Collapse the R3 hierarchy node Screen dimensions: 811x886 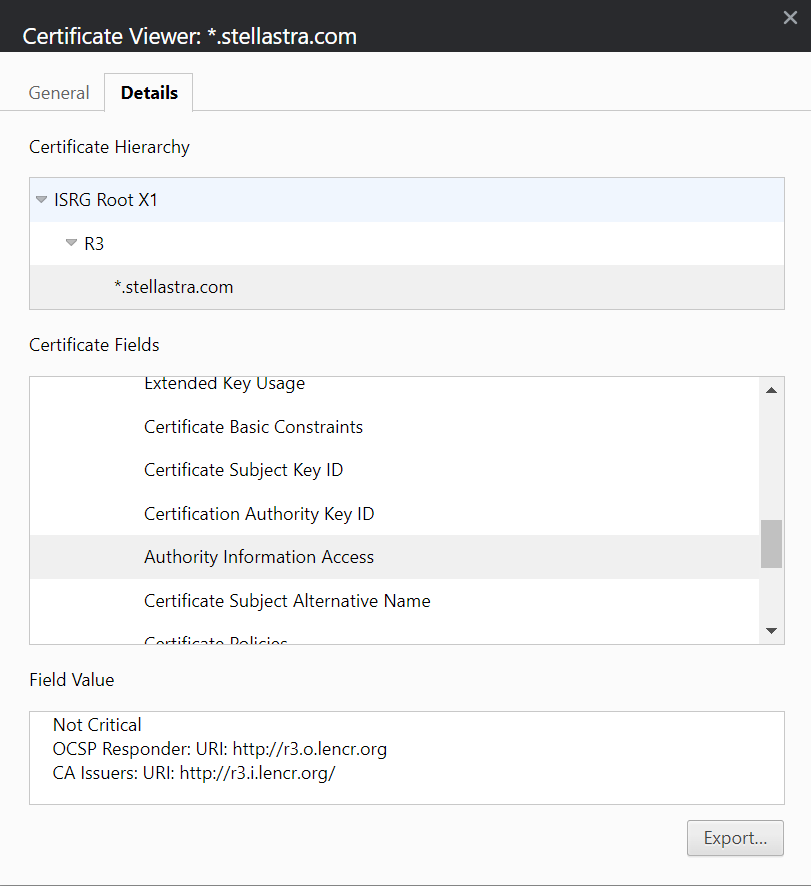coord(71,243)
